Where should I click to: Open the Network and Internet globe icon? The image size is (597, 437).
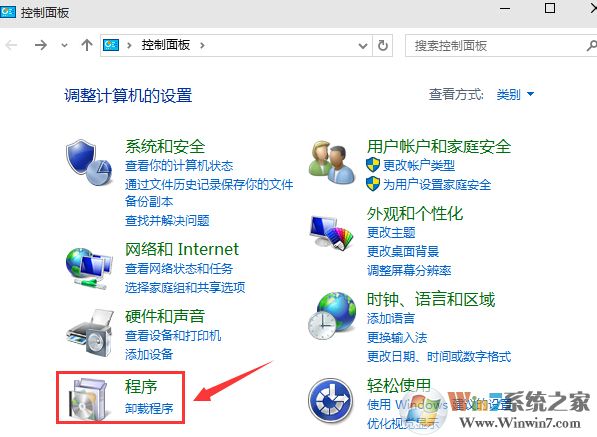(89, 268)
